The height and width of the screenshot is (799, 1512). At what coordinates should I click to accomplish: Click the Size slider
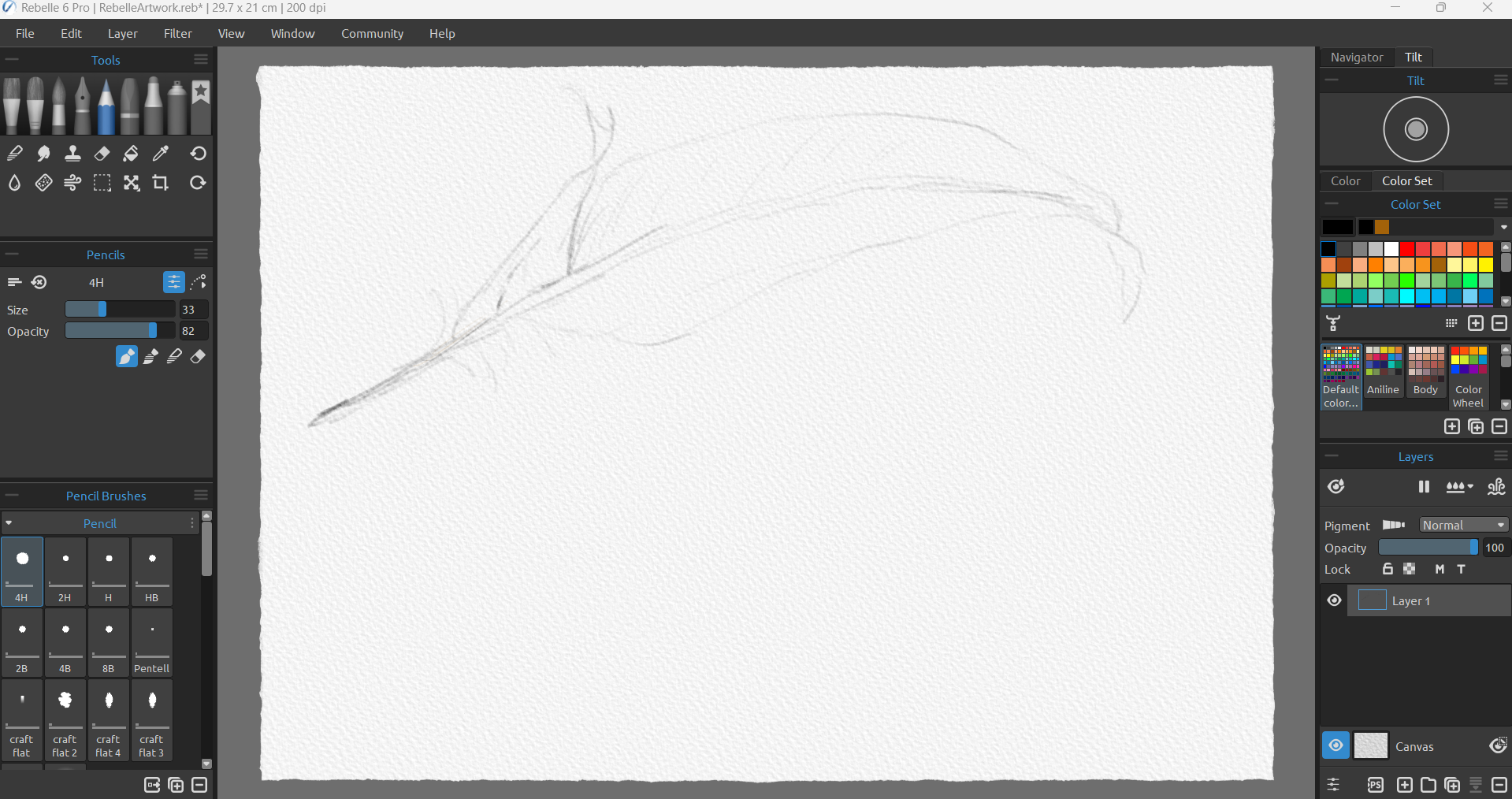point(120,309)
